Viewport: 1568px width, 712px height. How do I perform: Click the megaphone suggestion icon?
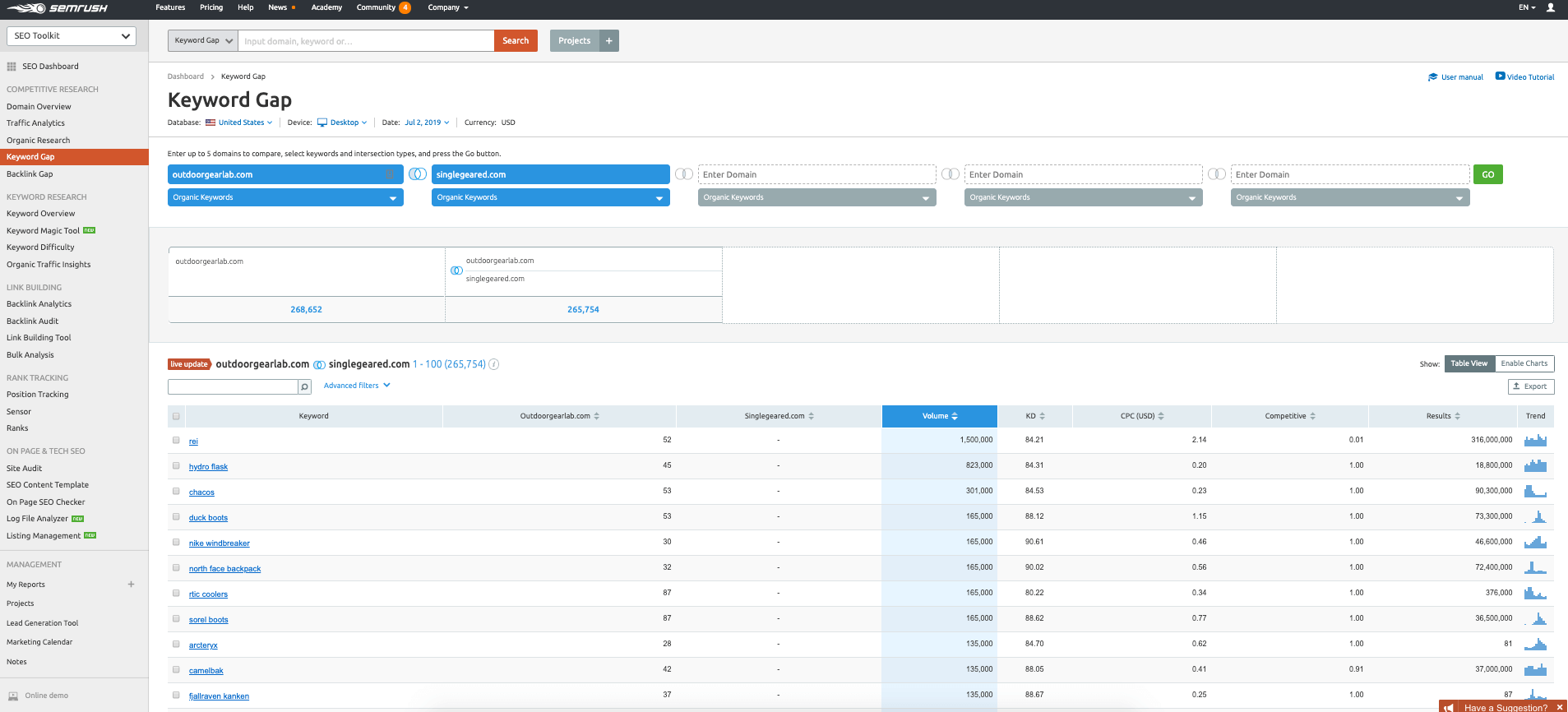(x=1449, y=707)
